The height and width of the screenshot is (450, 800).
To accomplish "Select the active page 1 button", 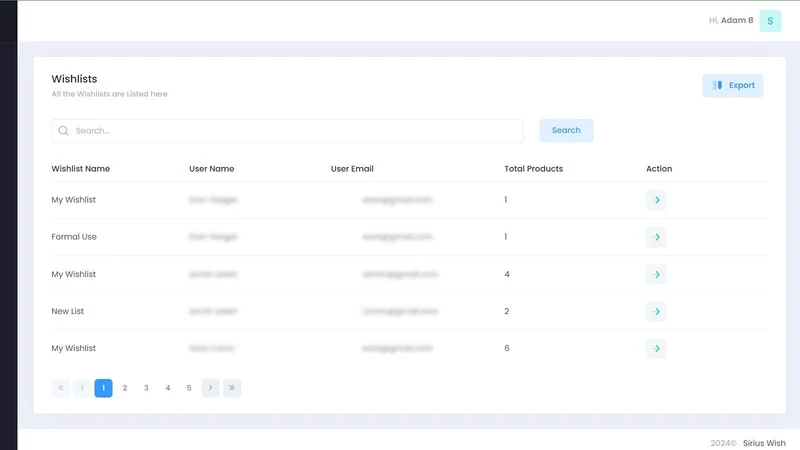I will [103, 388].
